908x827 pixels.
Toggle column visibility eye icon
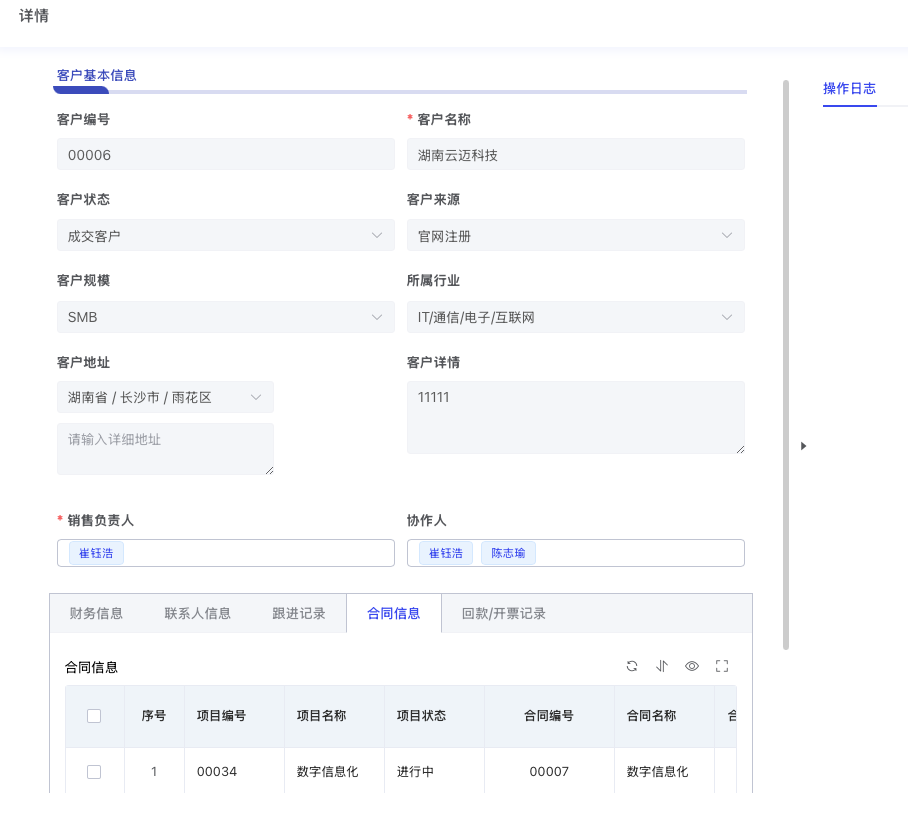(691, 666)
